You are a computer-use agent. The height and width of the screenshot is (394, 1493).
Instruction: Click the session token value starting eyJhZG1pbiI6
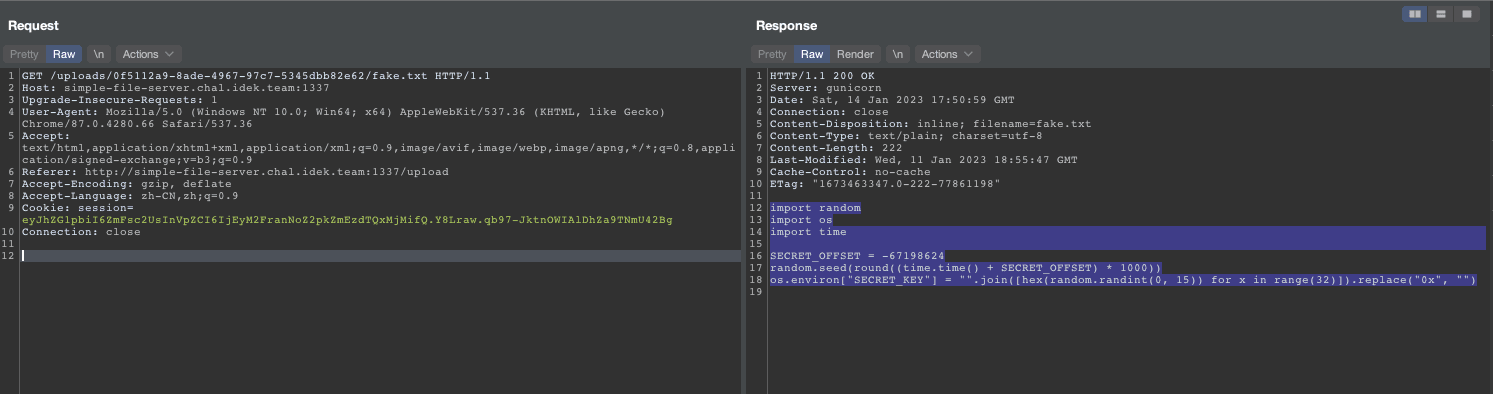[347, 220]
